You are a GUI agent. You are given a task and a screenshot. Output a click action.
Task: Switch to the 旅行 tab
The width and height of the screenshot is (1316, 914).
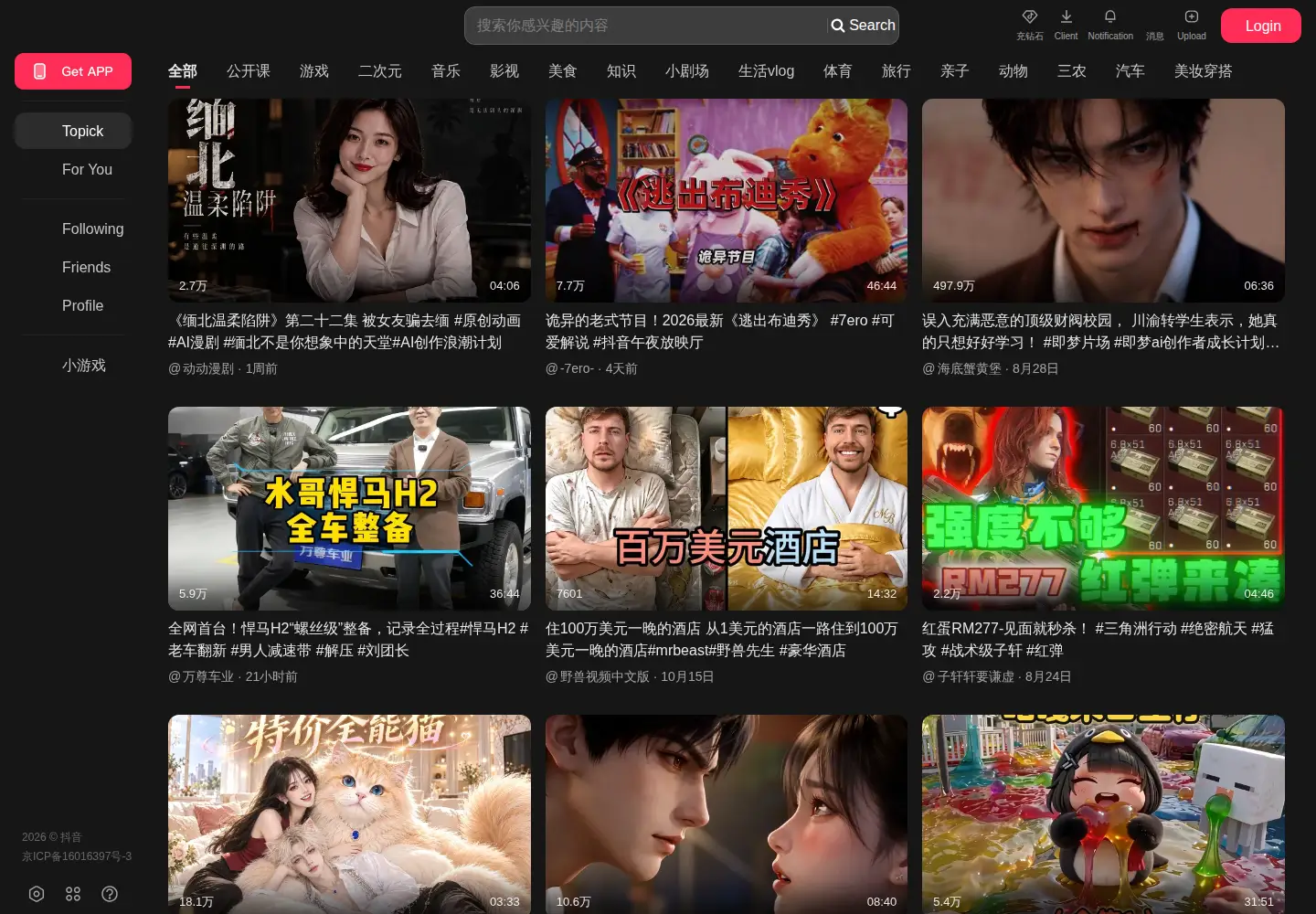(897, 71)
